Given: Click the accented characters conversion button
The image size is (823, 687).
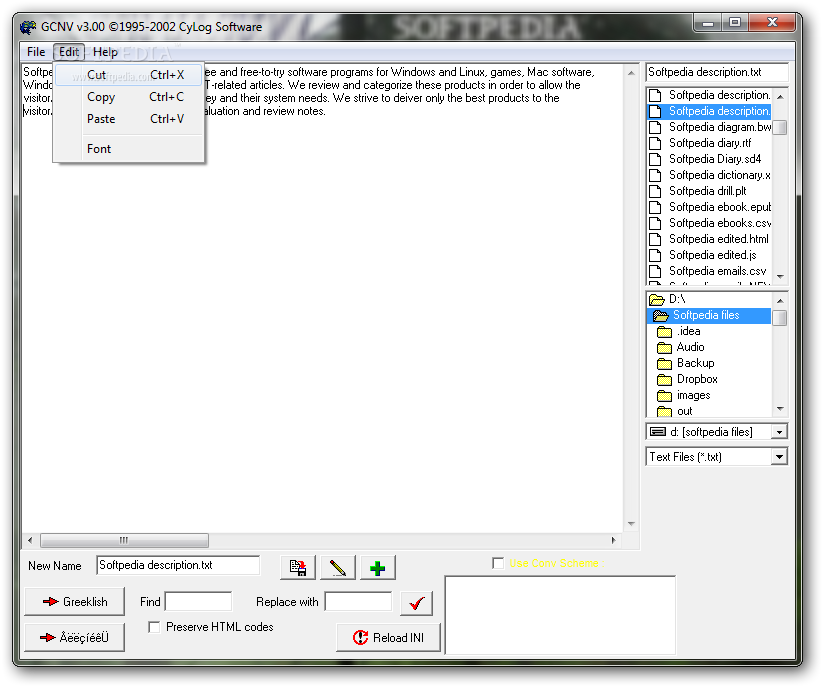Looking at the screenshot, I should [x=75, y=638].
